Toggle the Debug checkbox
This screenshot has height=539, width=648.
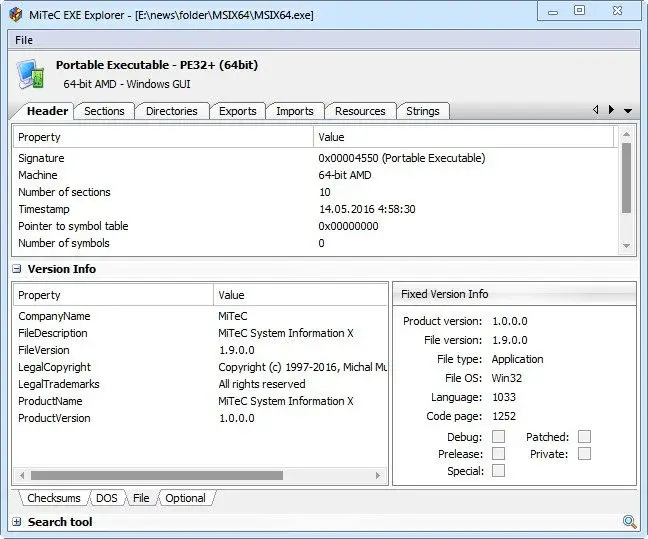498,436
